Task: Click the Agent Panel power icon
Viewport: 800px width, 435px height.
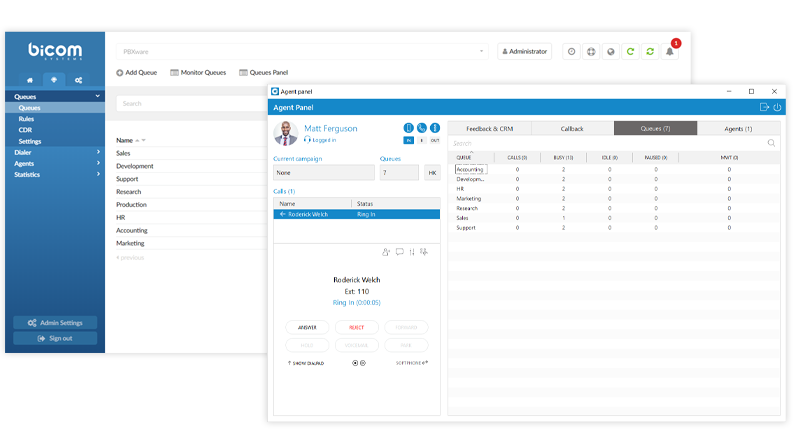Action: pyautogui.click(x=777, y=107)
